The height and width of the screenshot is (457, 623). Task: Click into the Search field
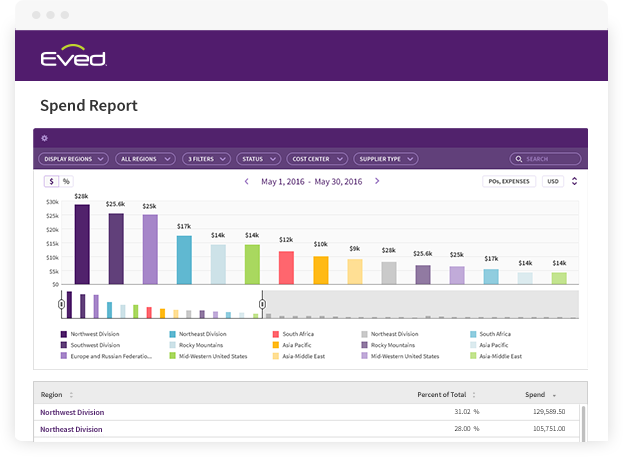[x=552, y=159]
